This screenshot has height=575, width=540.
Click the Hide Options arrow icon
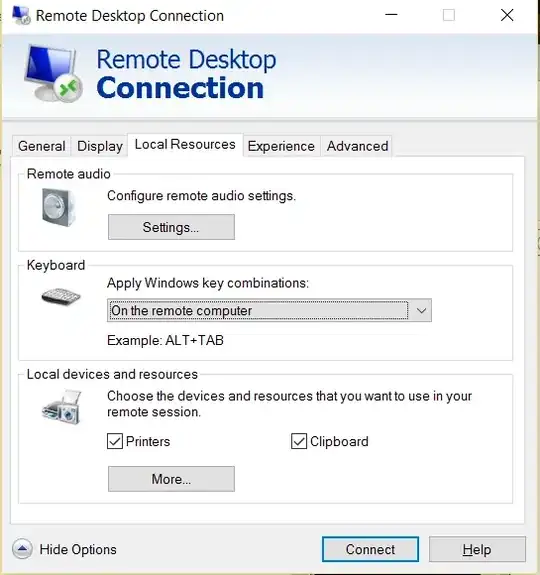(22, 549)
